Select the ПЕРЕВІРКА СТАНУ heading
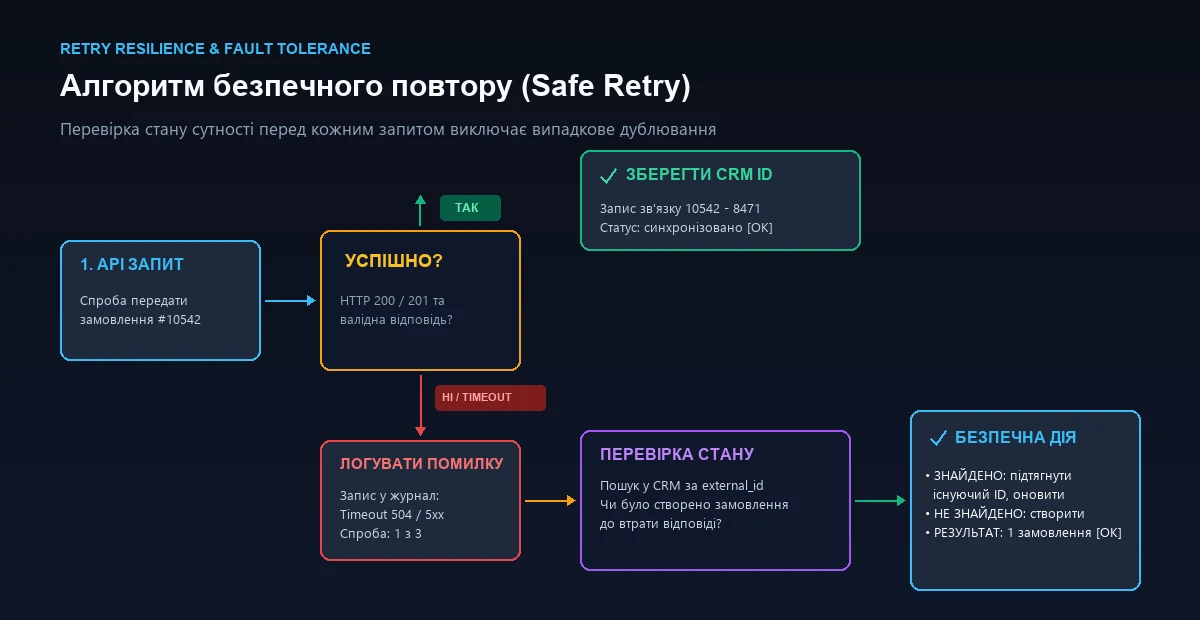1200x620 pixels. pos(677,454)
